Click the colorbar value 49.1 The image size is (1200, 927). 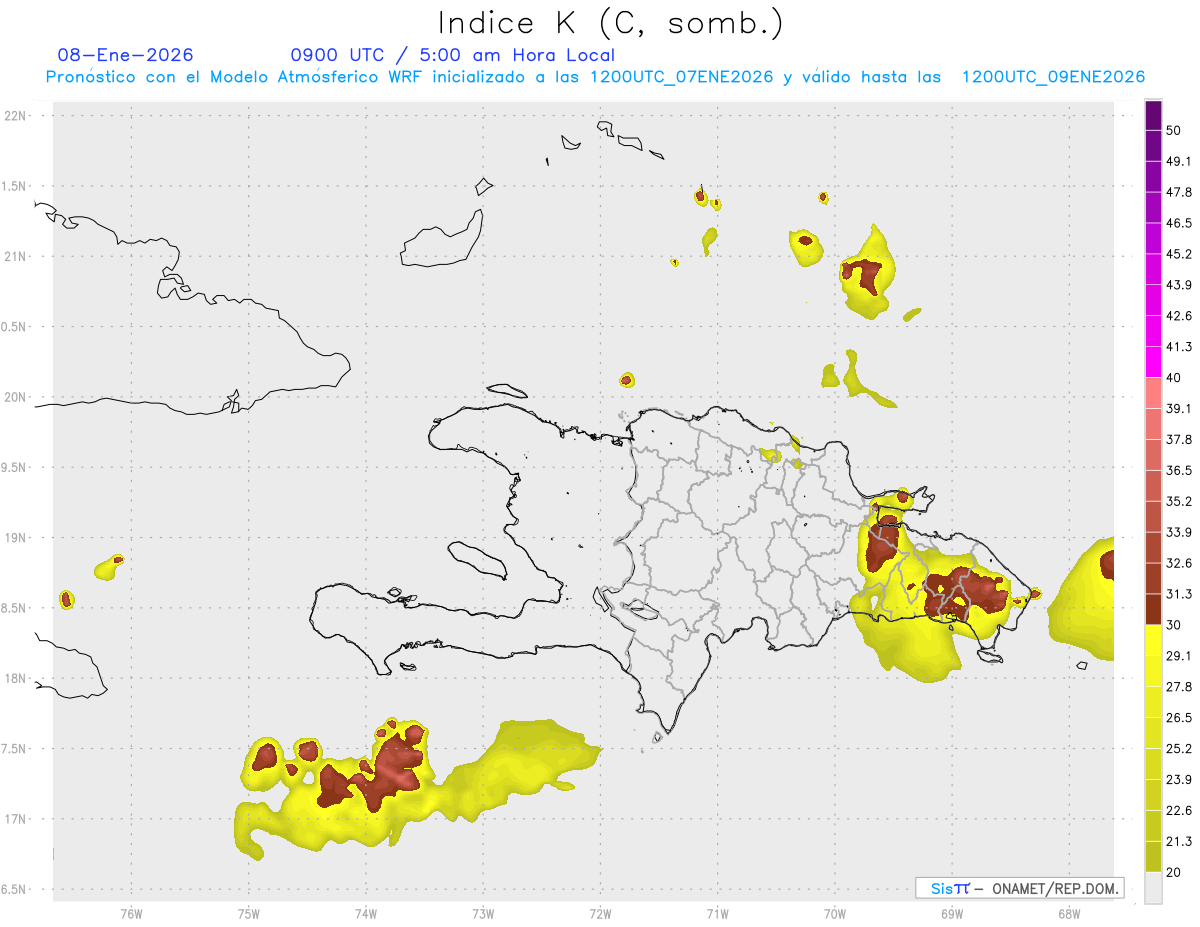pos(1179,161)
